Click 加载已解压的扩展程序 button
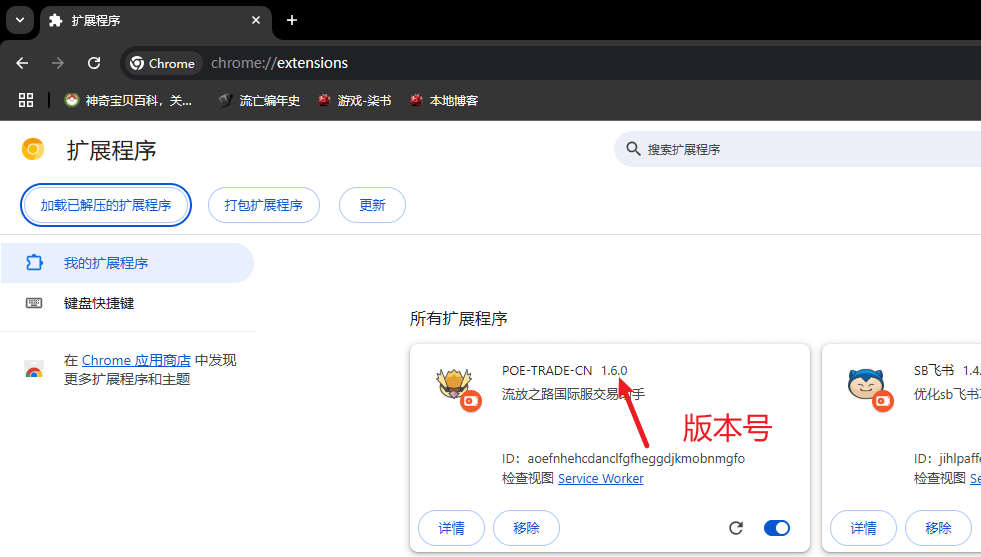Viewport: 981px width, 557px height. pos(106,205)
